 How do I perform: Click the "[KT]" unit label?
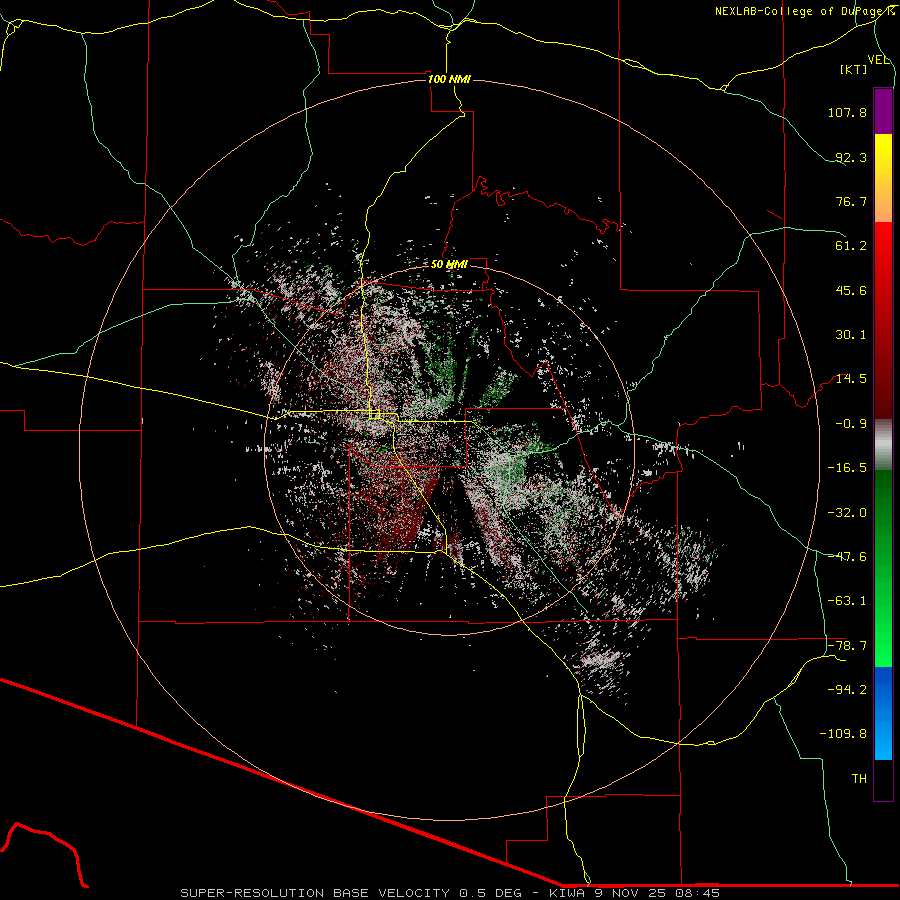click(x=854, y=69)
